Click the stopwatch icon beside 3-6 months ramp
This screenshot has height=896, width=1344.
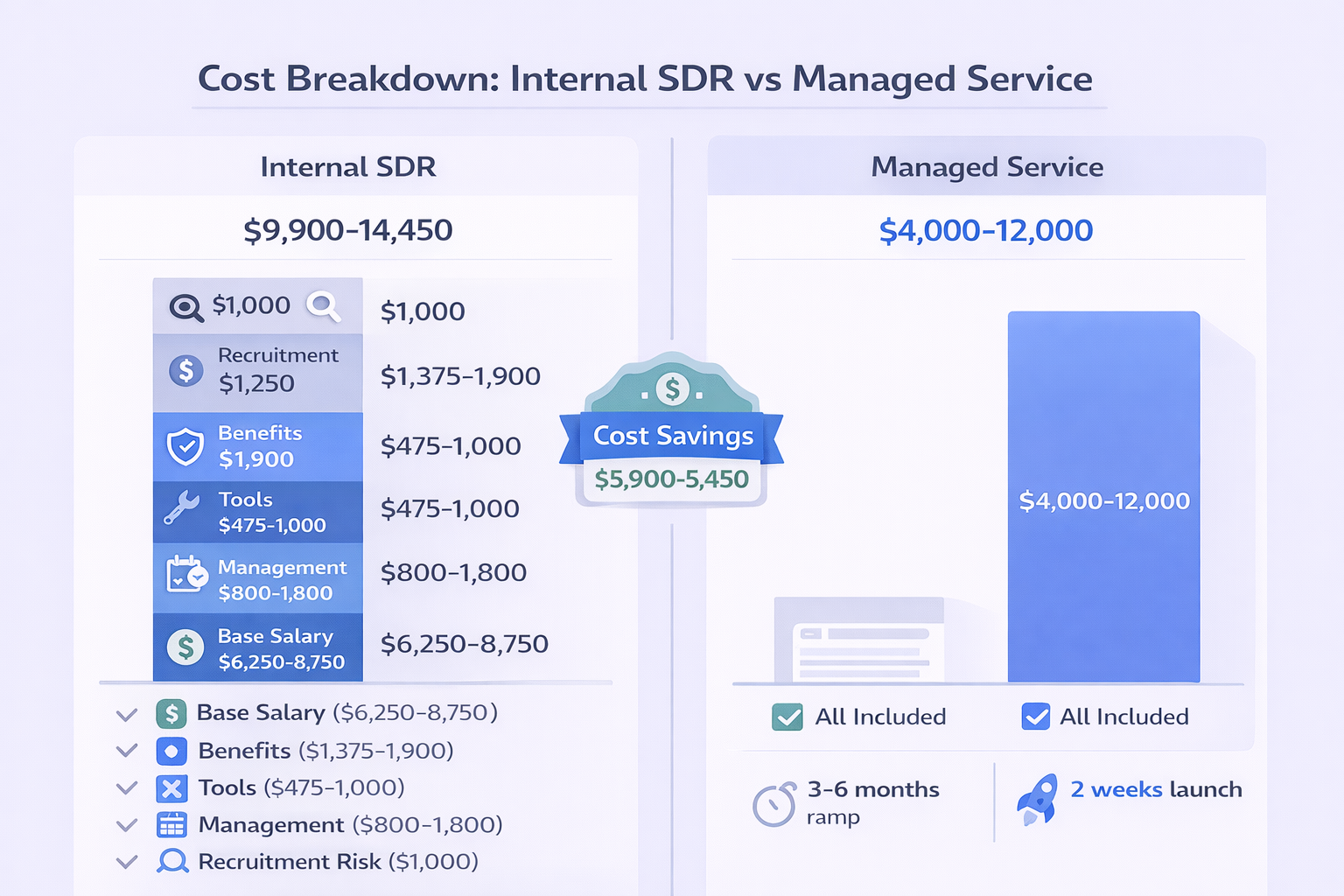(774, 803)
